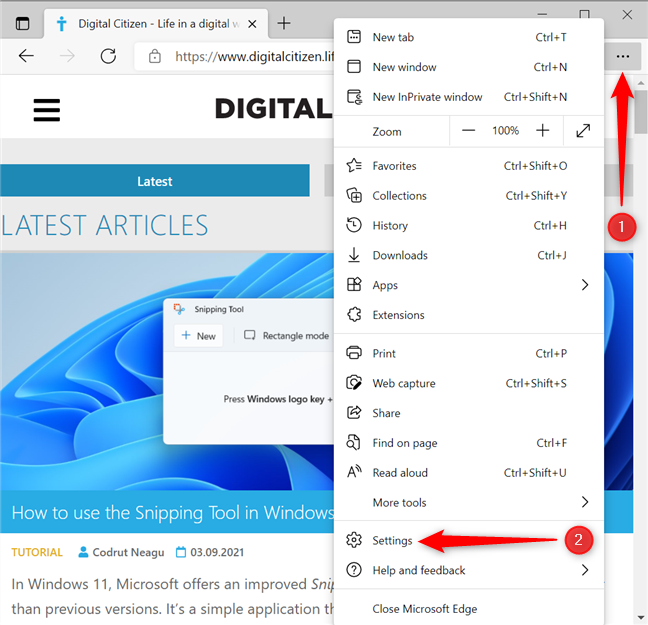Click the 100% zoom value
The image size is (648, 625).
(x=505, y=131)
